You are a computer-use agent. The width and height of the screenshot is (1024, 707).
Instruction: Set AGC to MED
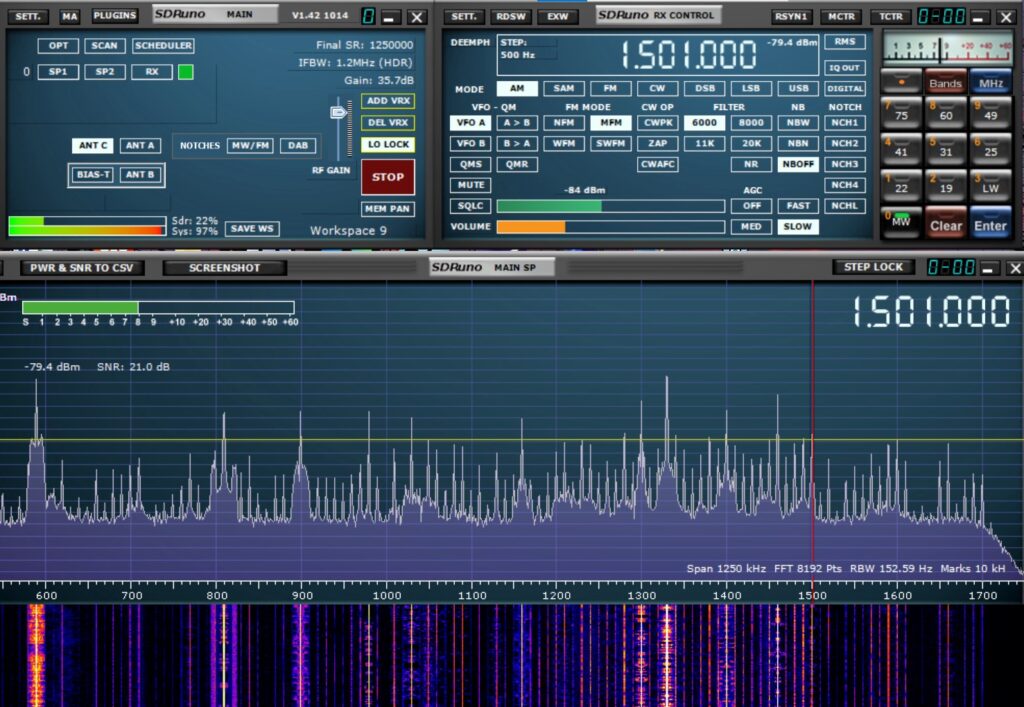click(x=751, y=227)
